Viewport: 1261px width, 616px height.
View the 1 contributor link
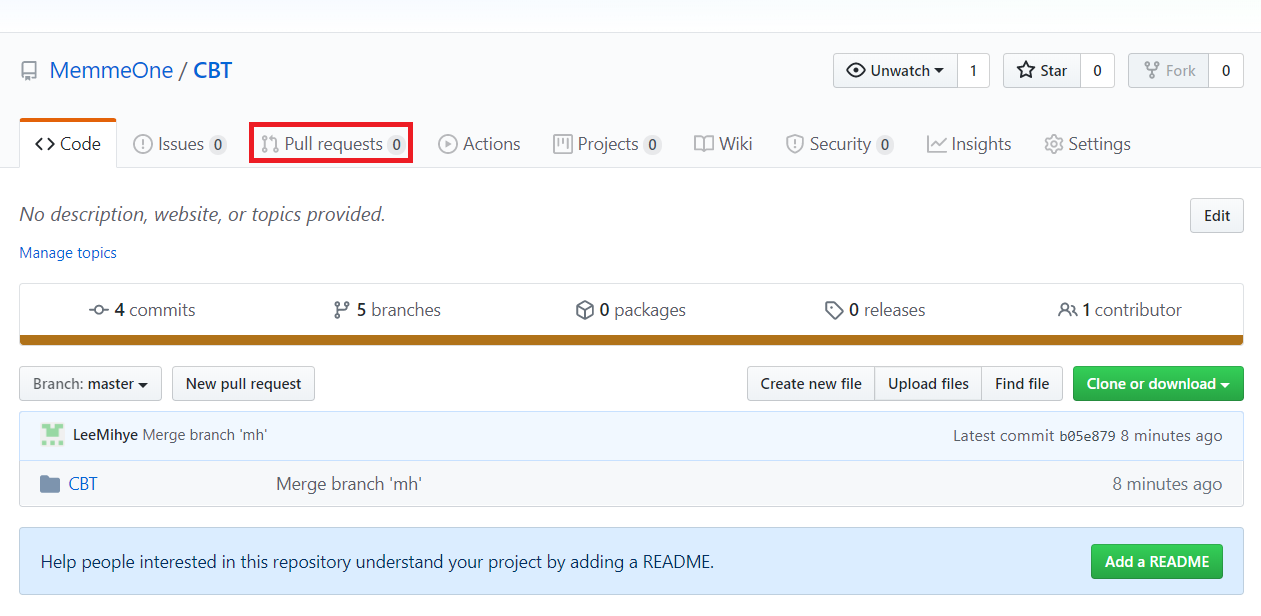pyautogui.click(x=1120, y=310)
